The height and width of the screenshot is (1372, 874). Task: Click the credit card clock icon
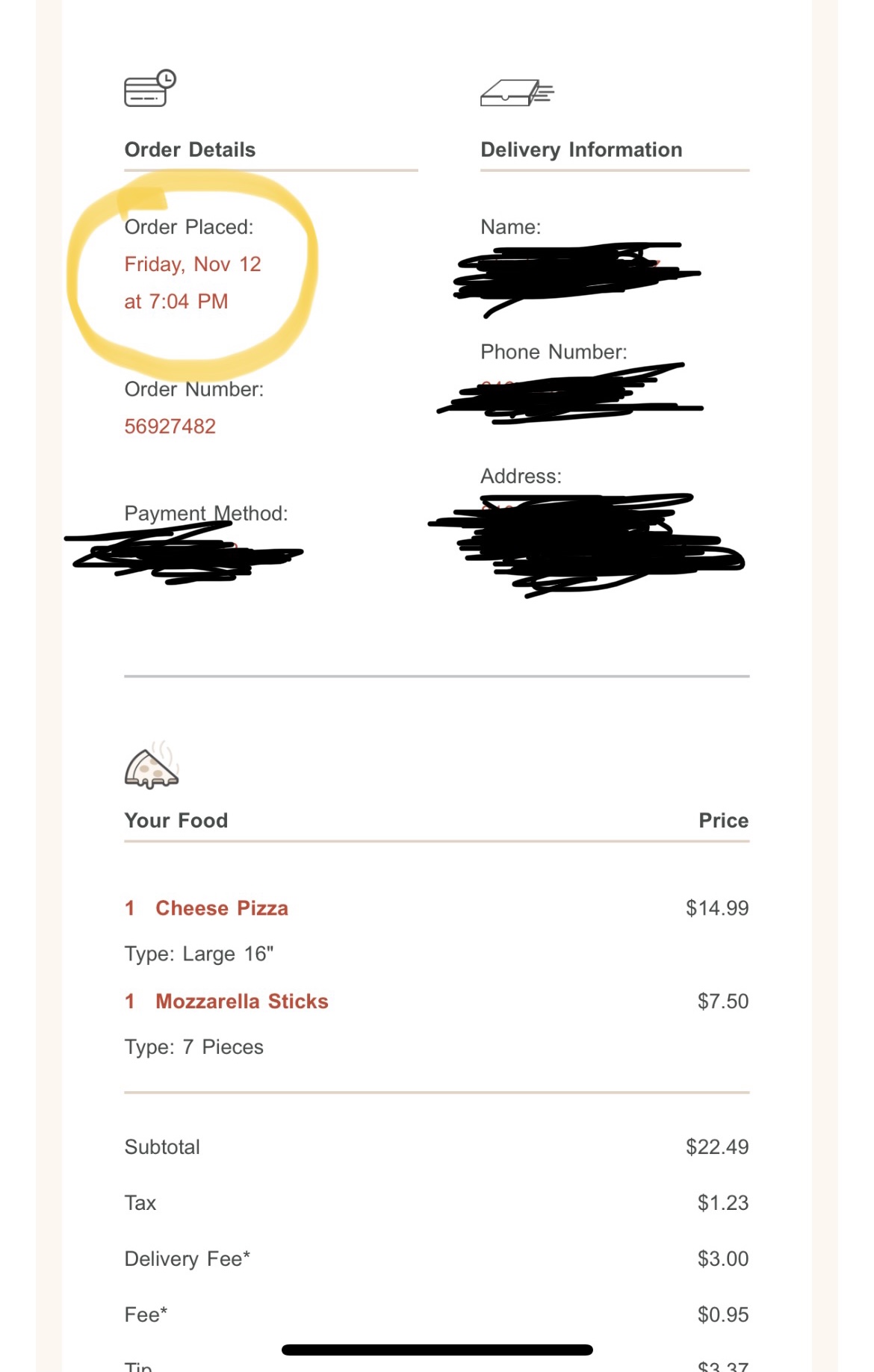[149, 89]
